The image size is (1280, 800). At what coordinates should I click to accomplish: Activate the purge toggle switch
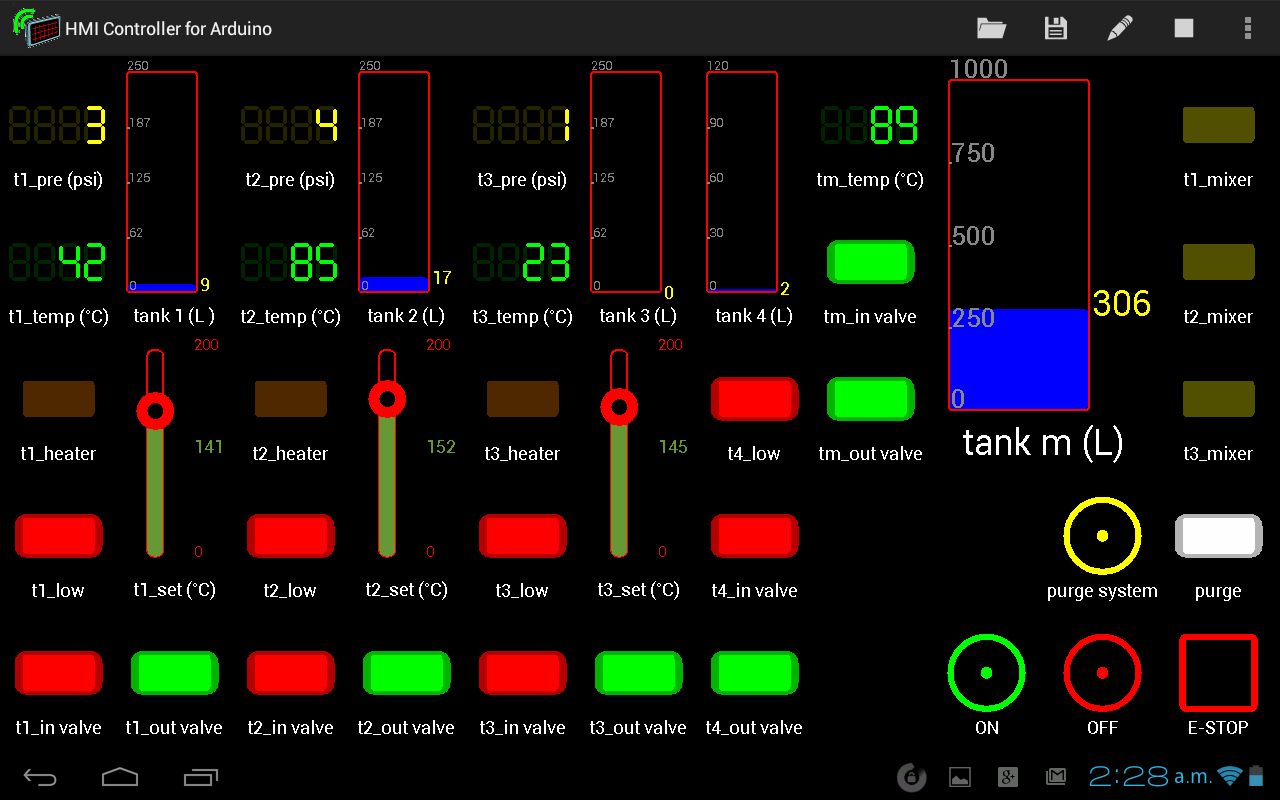click(x=1218, y=537)
